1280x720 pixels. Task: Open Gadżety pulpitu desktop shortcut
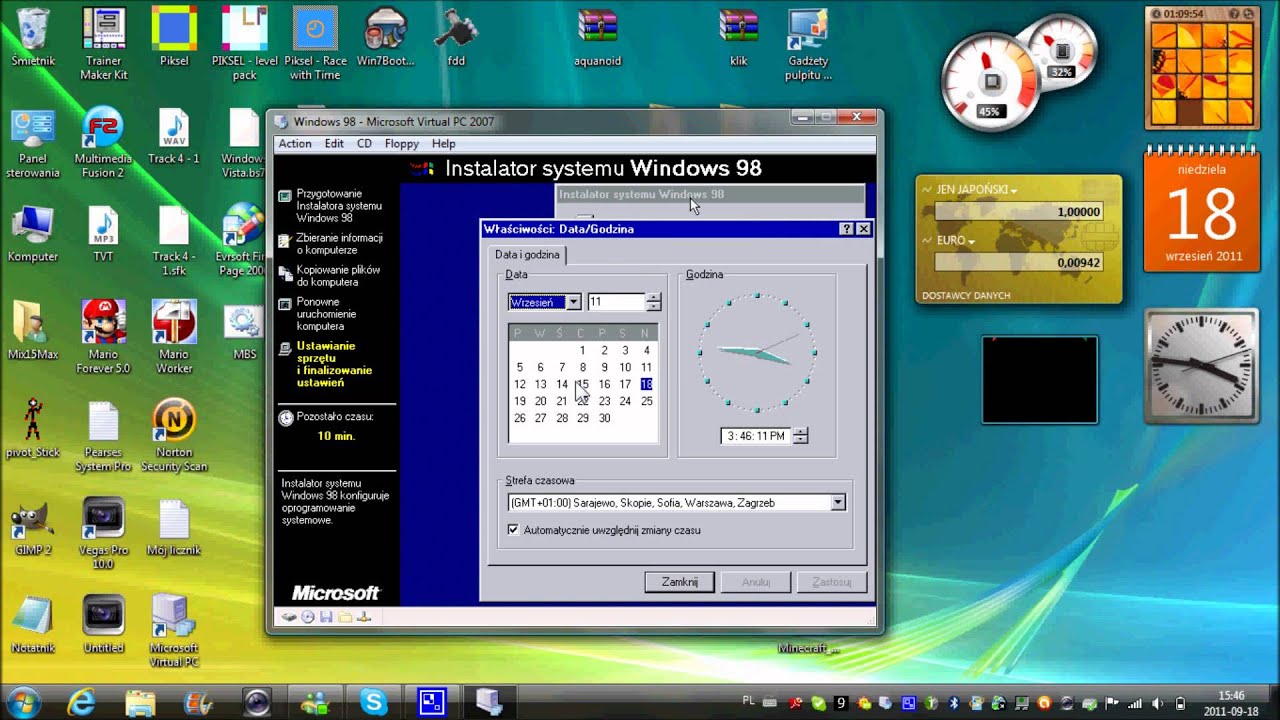[x=808, y=43]
